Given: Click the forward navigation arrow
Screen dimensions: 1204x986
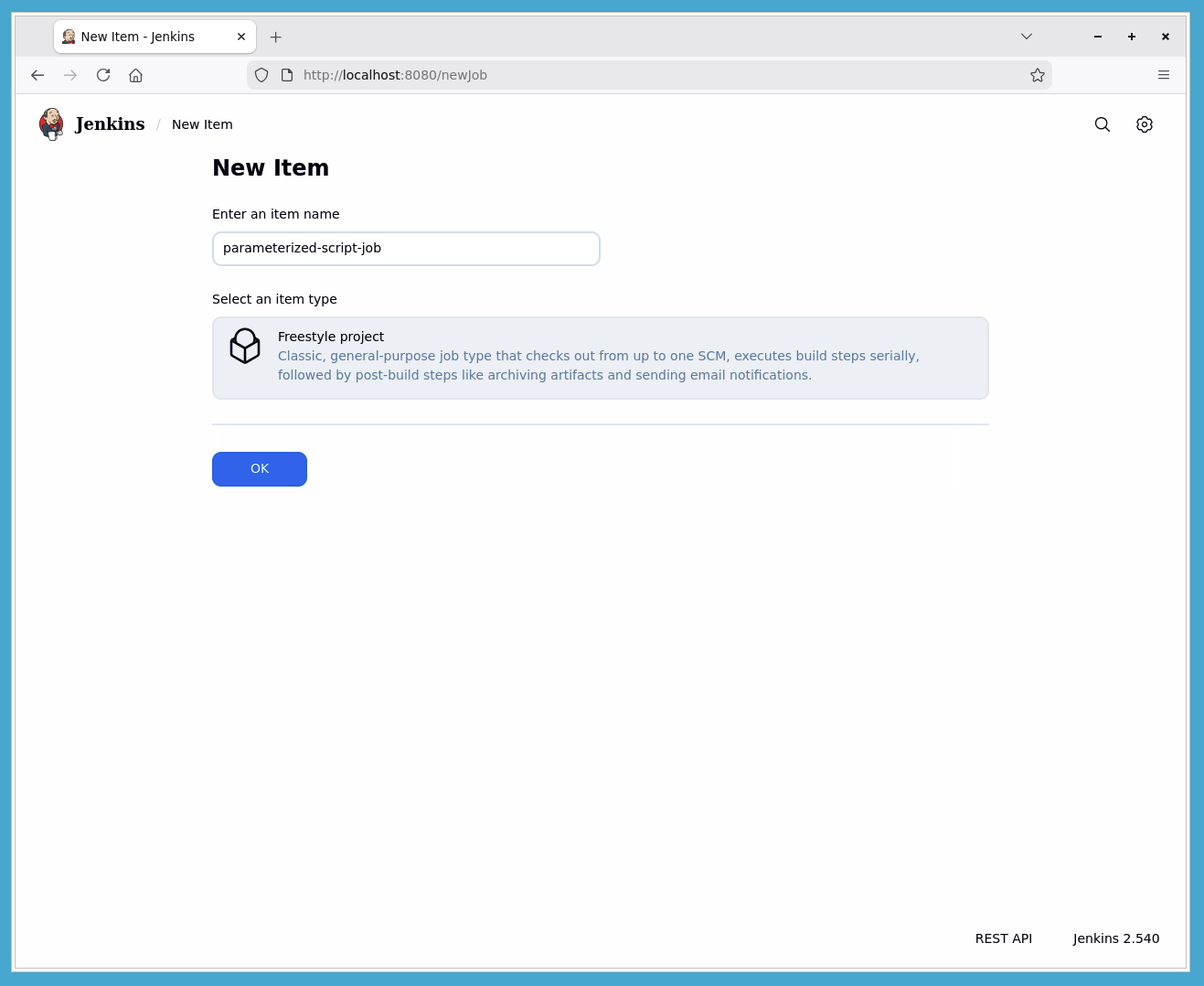Looking at the screenshot, I should coord(70,75).
